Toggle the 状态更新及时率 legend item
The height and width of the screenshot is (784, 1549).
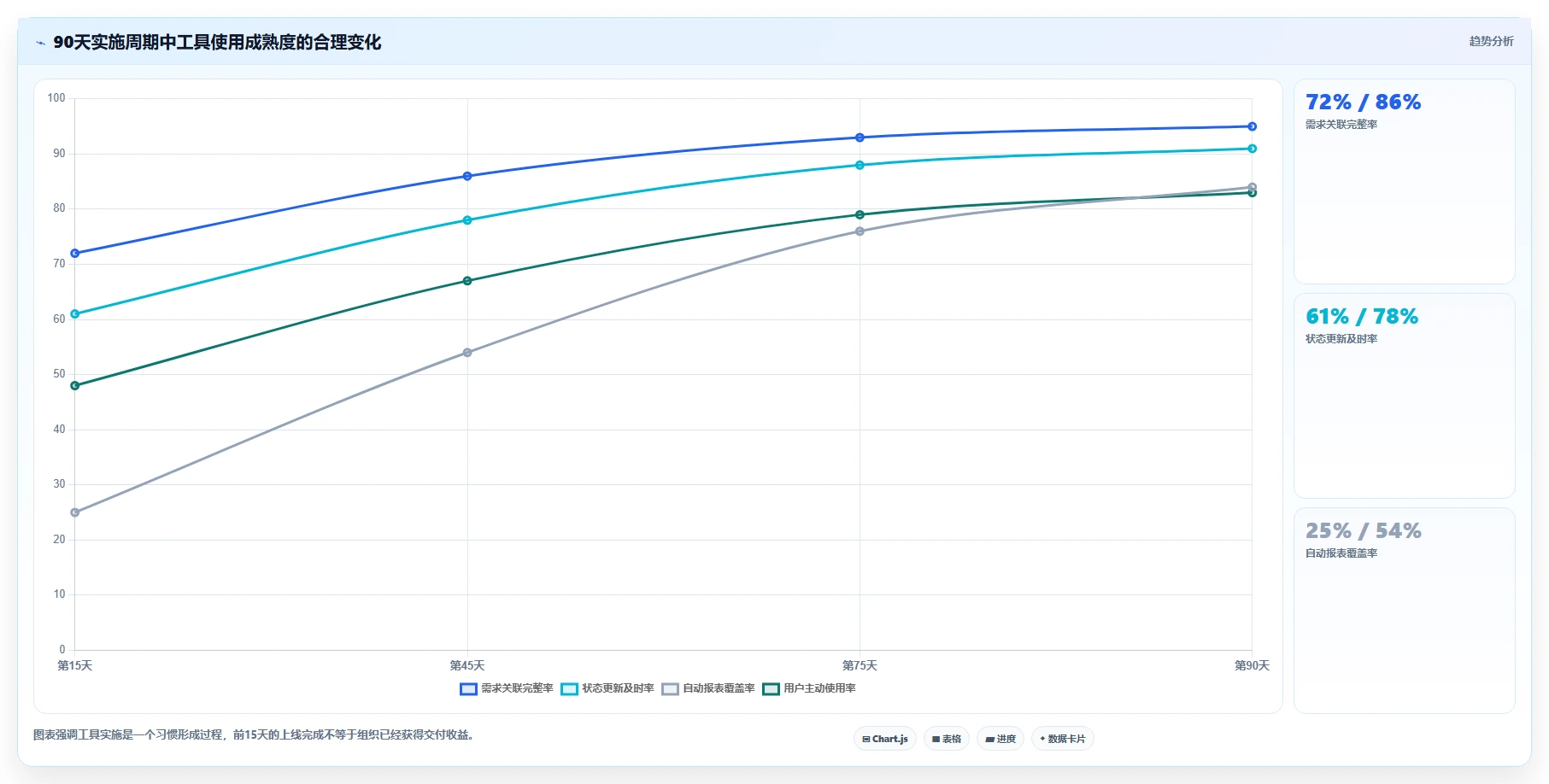click(607, 688)
